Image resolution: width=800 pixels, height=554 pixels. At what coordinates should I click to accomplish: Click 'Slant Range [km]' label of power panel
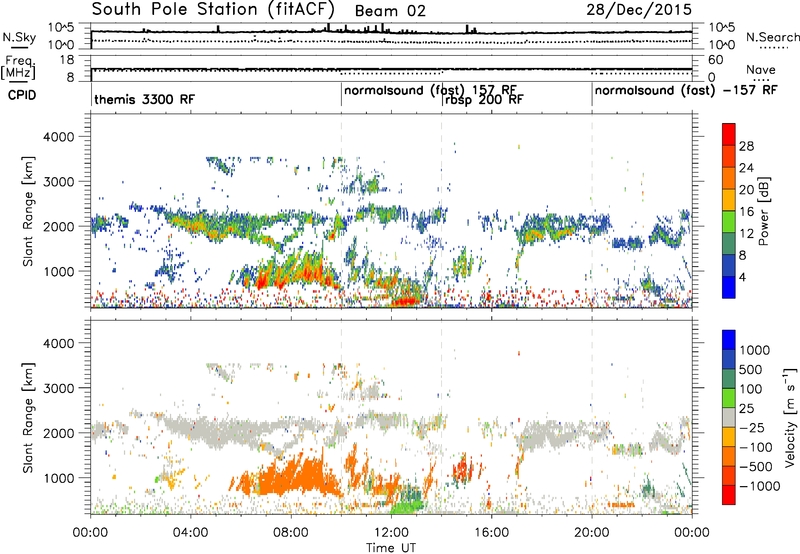pyautogui.click(x=28, y=211)
